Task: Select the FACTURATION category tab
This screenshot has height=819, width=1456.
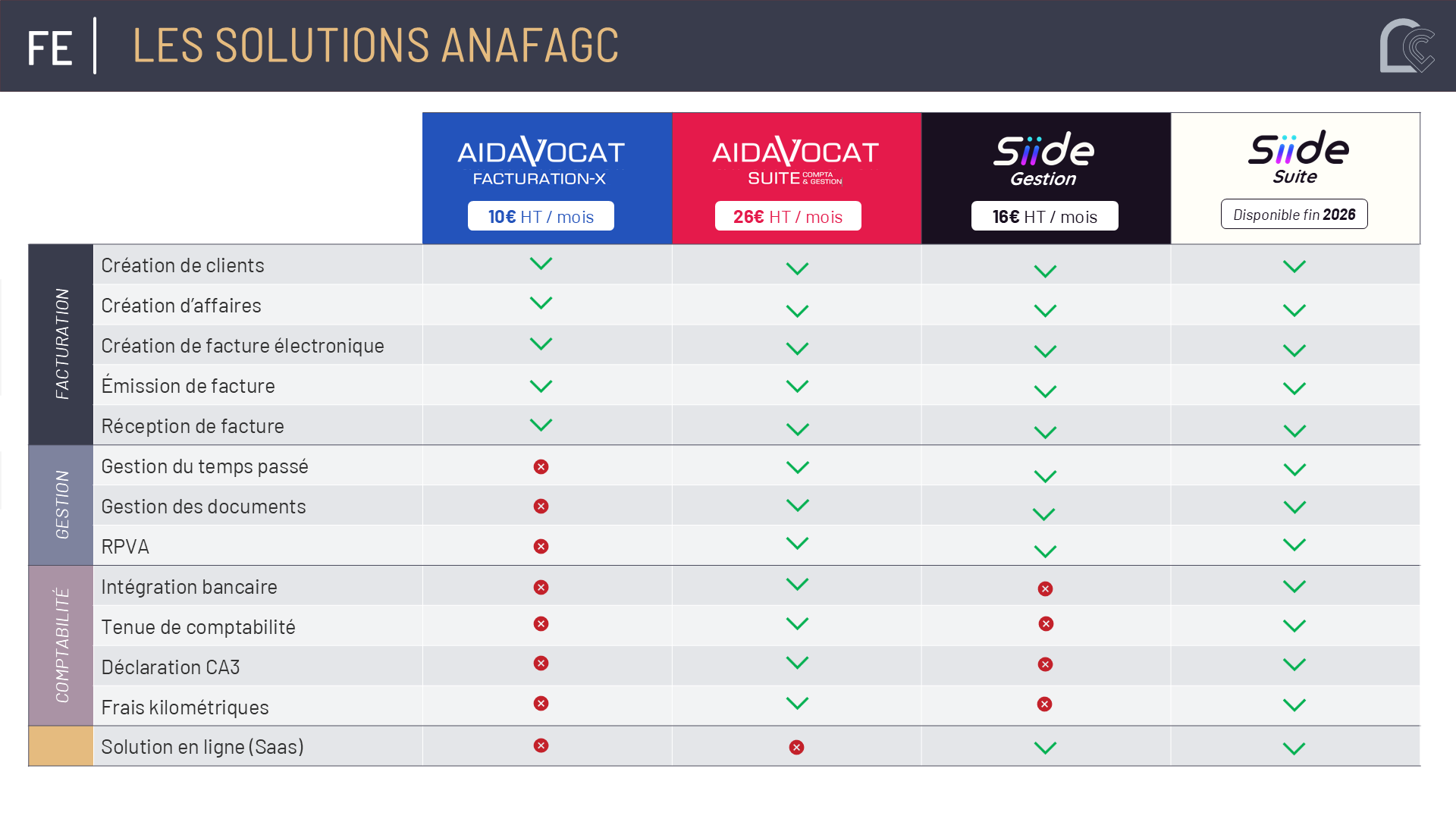Action: (61, 344)
